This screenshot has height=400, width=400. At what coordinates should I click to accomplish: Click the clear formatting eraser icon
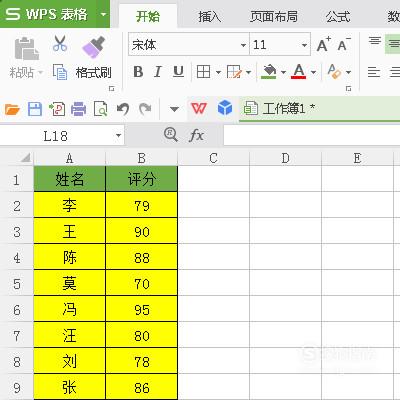pos(334,71)
